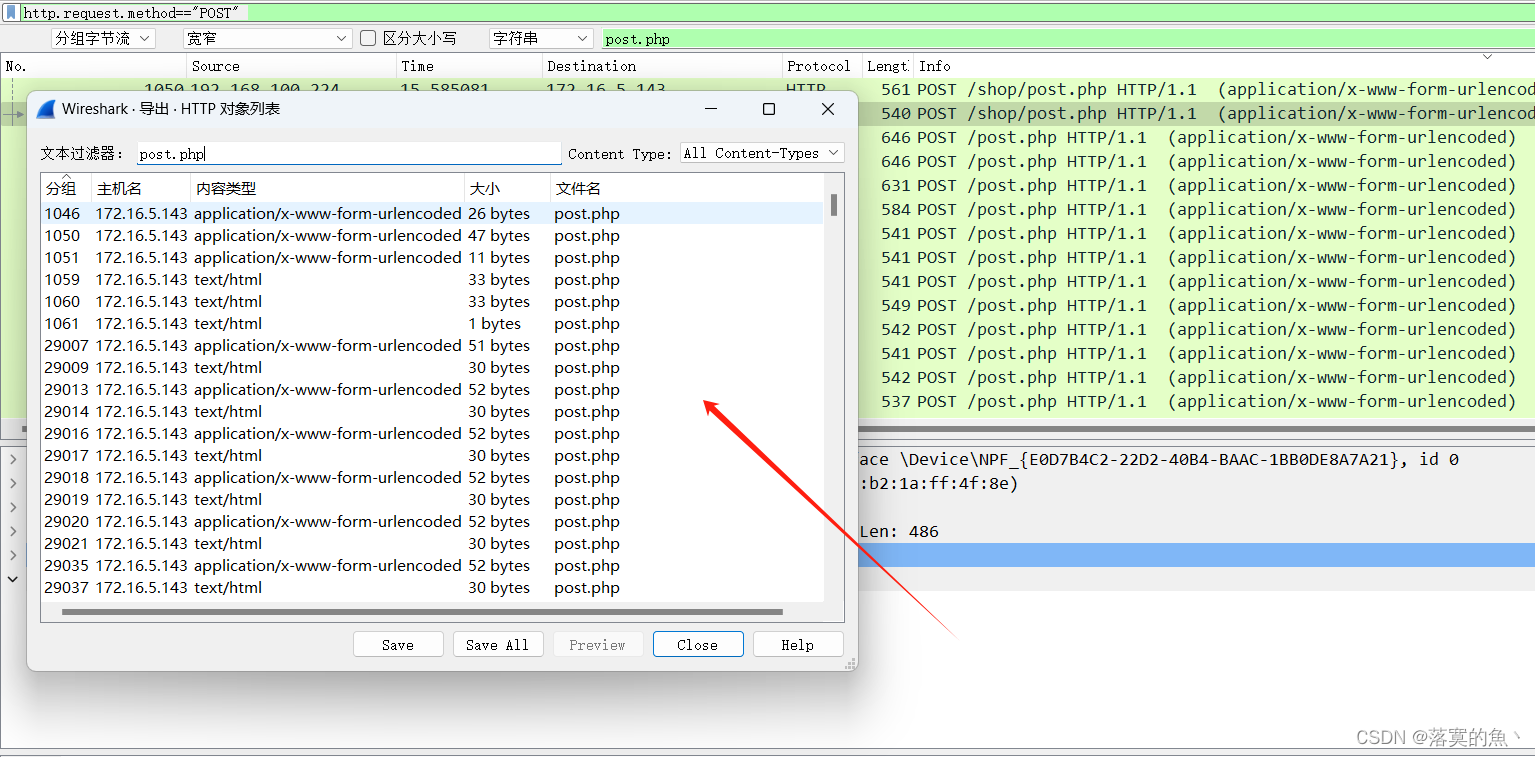This screenshot has width=1535, height=757.
Task: Select object row with packet 29020
Action: coord(432,522)
